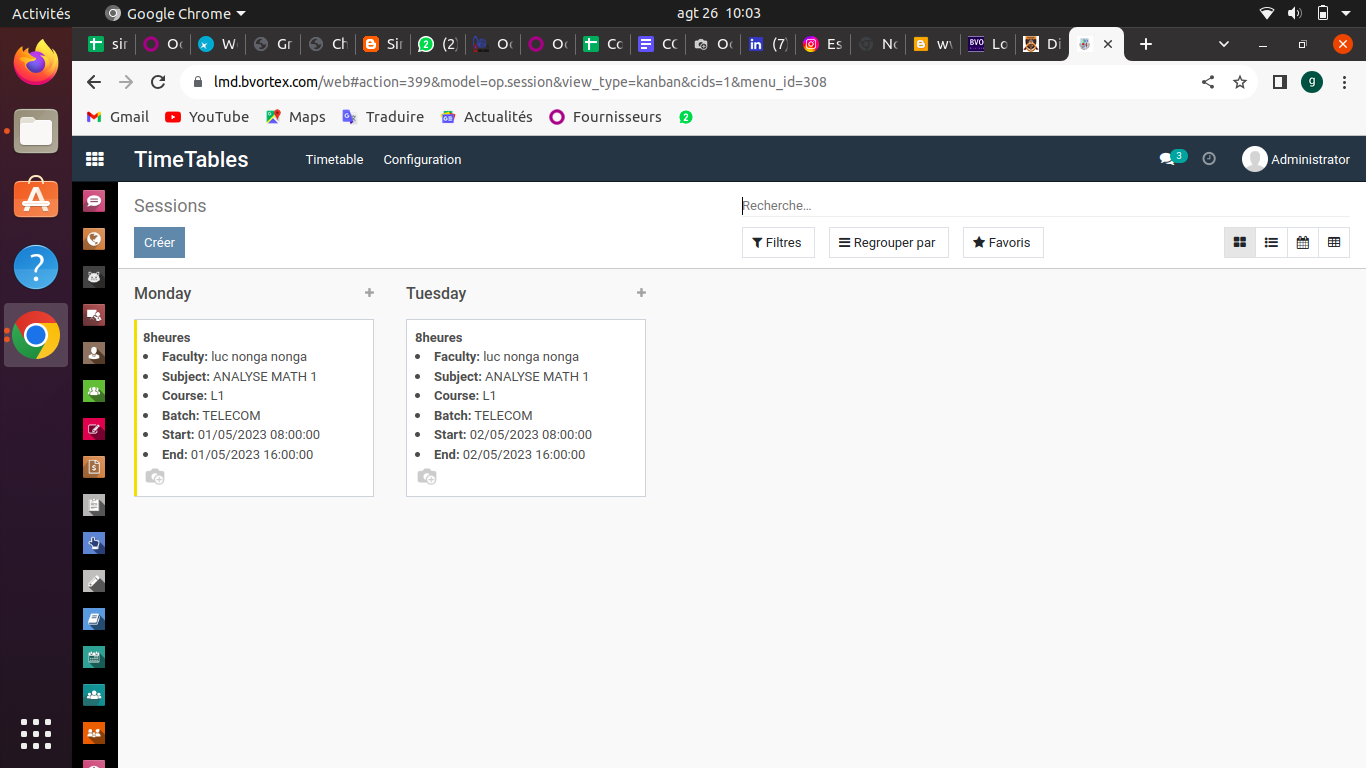Bookmark this page with star icon
The image size is (1366, 768).
tap(1240, 82)
